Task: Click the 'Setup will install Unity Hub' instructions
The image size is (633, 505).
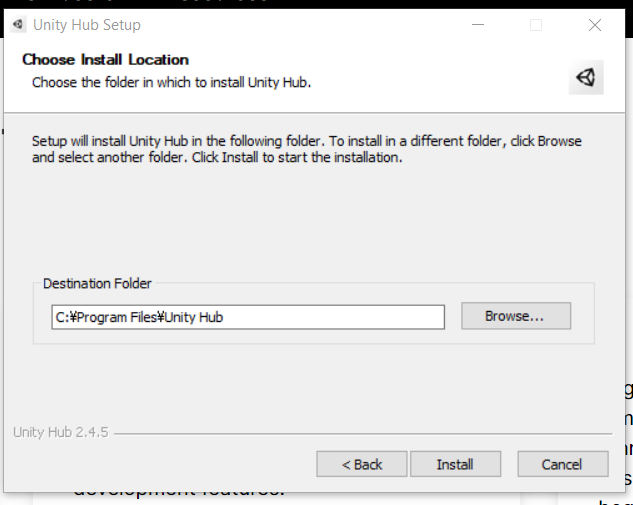Action: [x=307, y=149]
